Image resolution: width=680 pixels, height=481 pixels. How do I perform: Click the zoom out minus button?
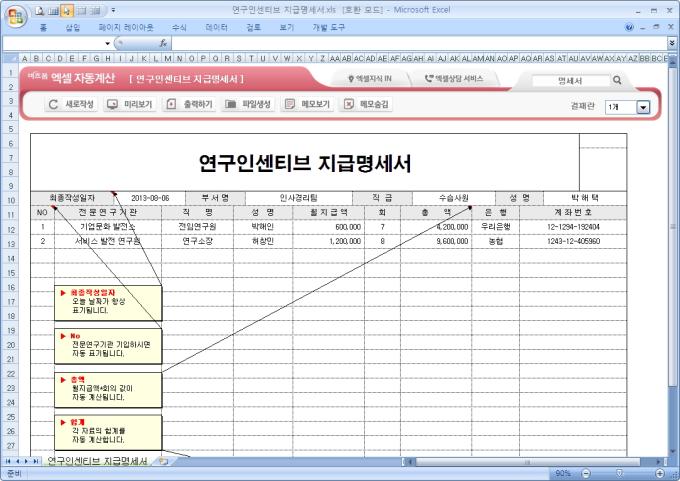pos(585,473)
